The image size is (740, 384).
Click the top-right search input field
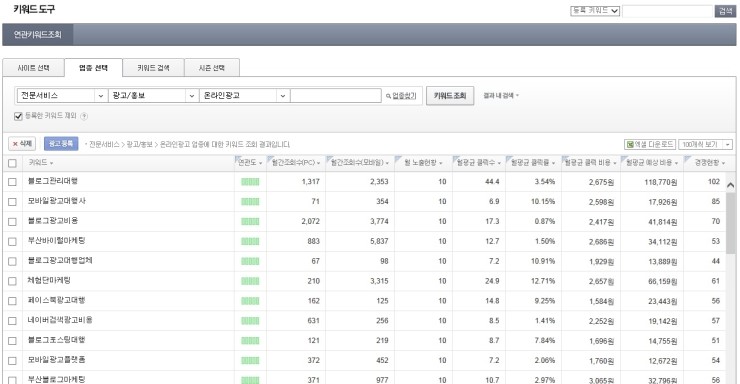(x=667, y=11)
